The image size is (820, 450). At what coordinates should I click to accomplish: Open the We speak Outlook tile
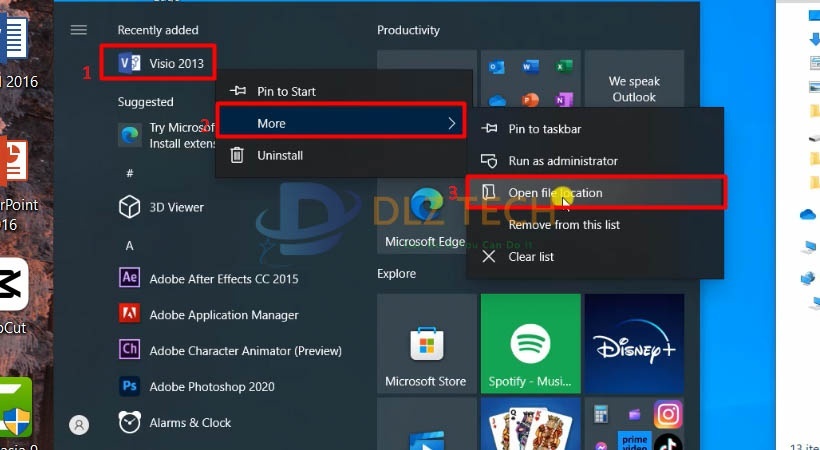(x=634, y=78)
